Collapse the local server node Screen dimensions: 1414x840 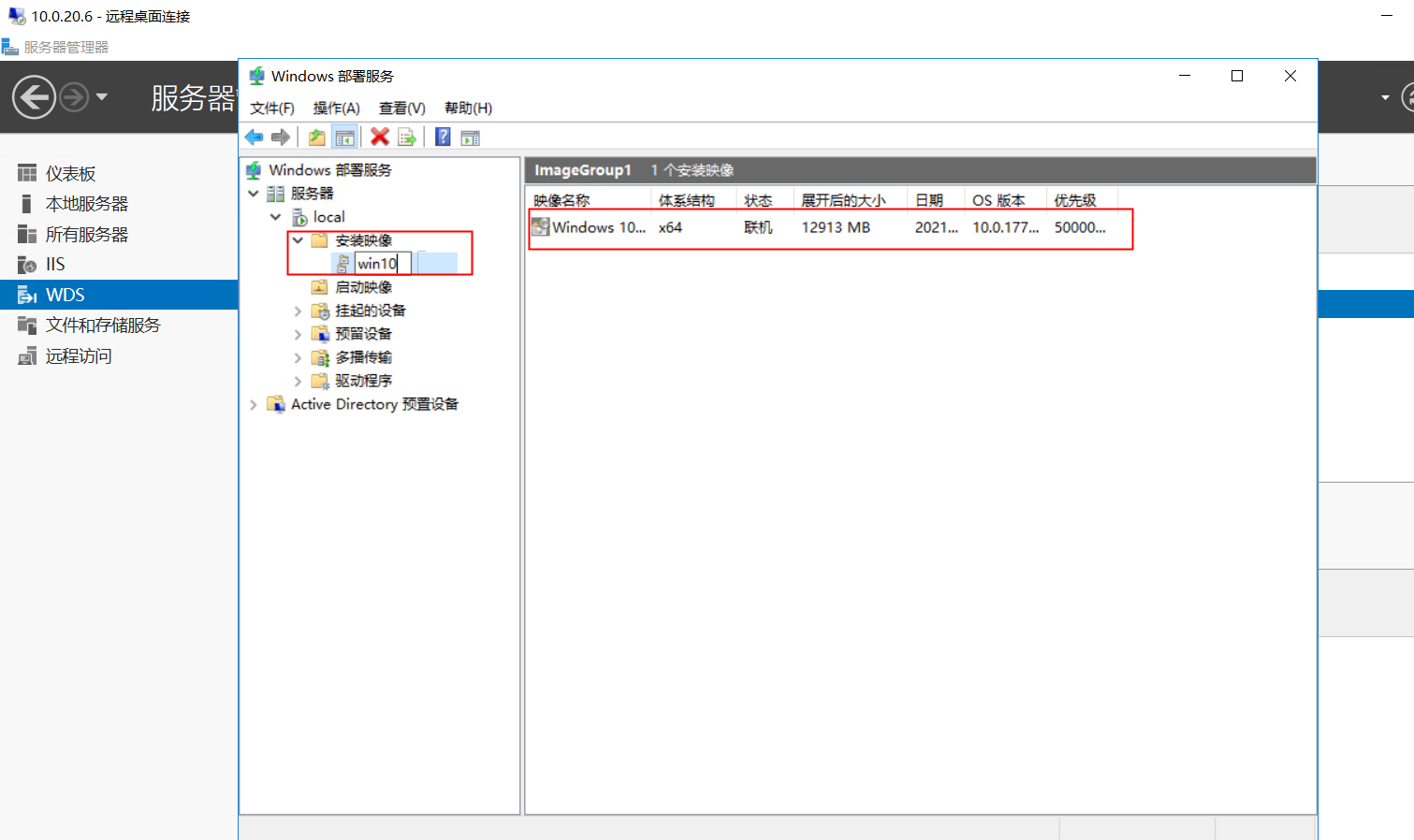point(276,217)
